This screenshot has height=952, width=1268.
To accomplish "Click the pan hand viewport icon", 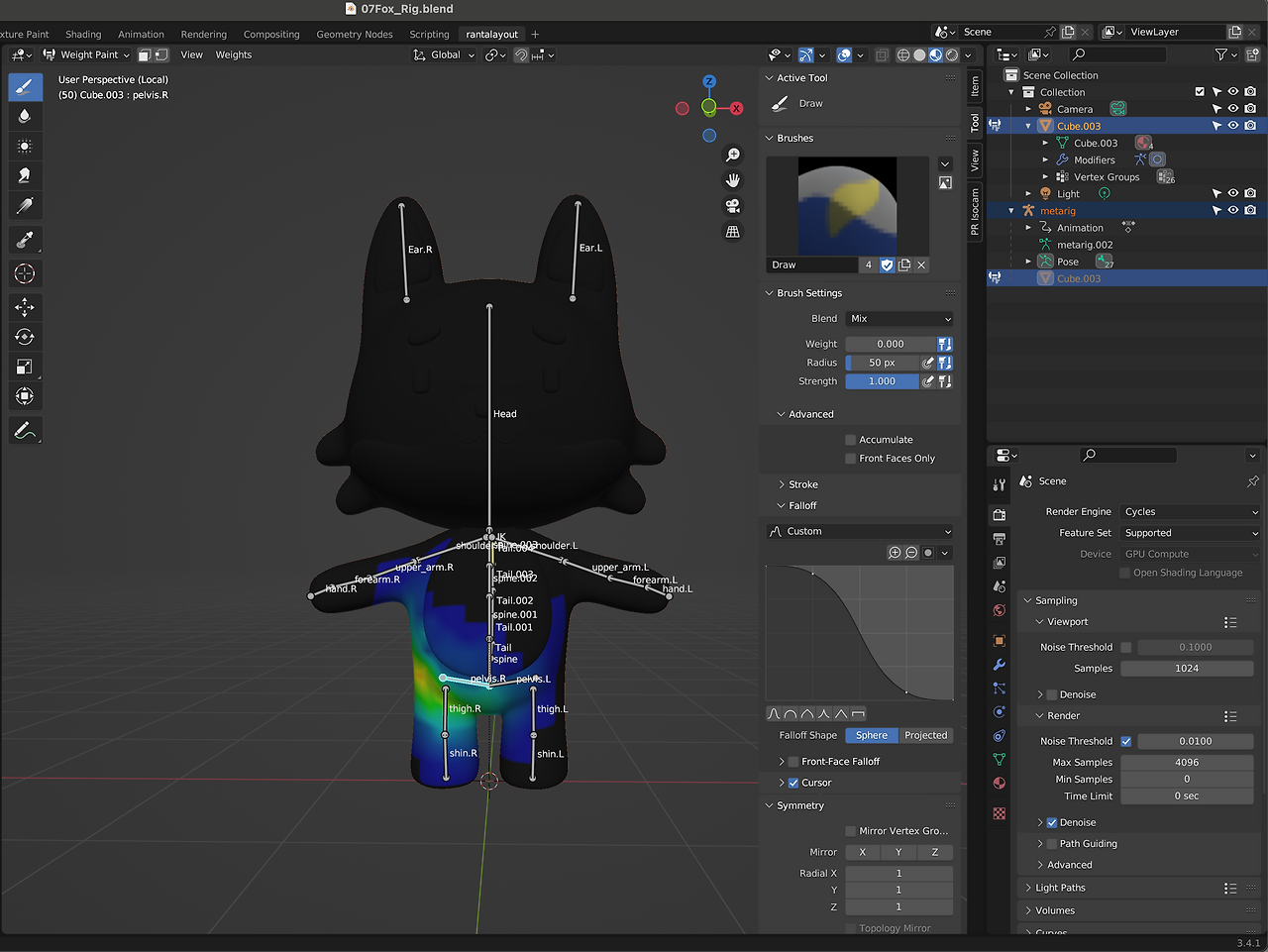I will 733,180.
